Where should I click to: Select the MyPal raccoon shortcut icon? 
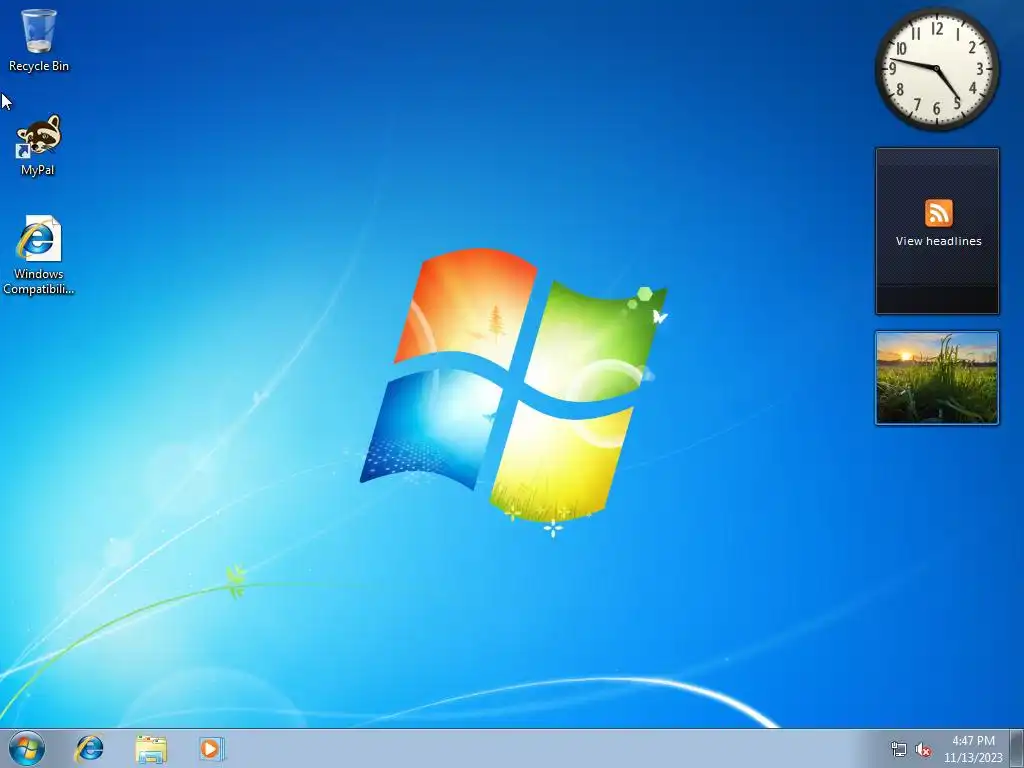click(38, 145)
